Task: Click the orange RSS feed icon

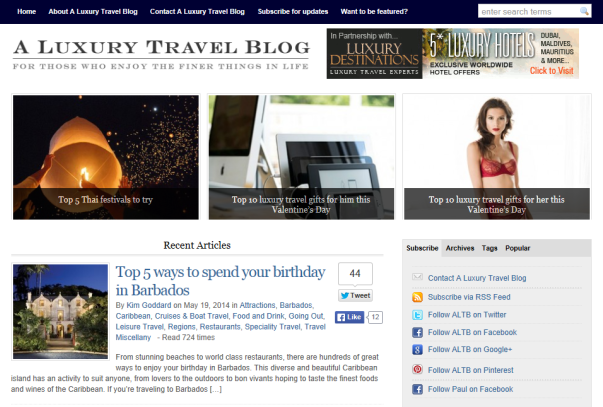Action: tap(417, 297)
